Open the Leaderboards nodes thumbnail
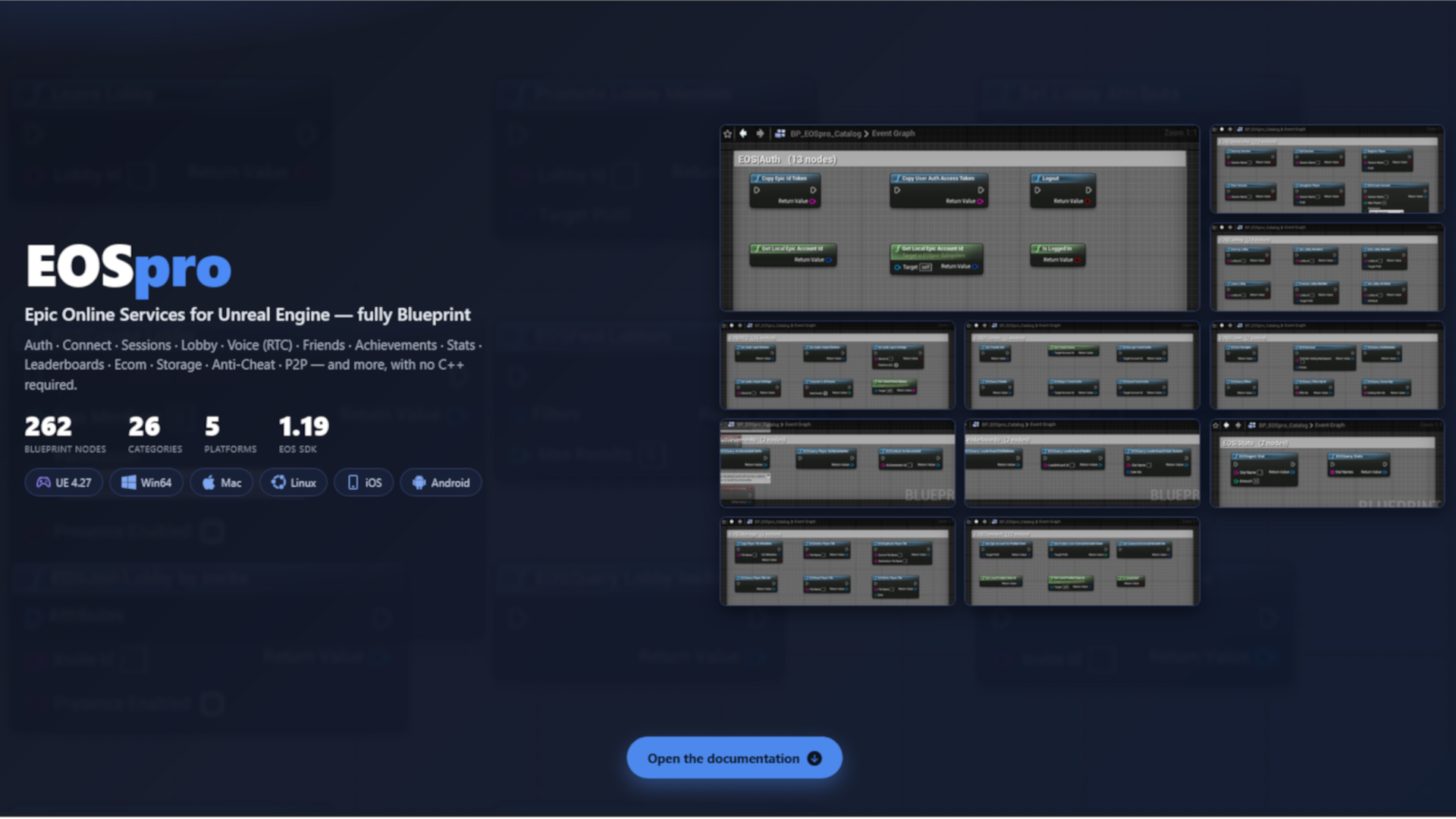 (x=1081, y=463)
